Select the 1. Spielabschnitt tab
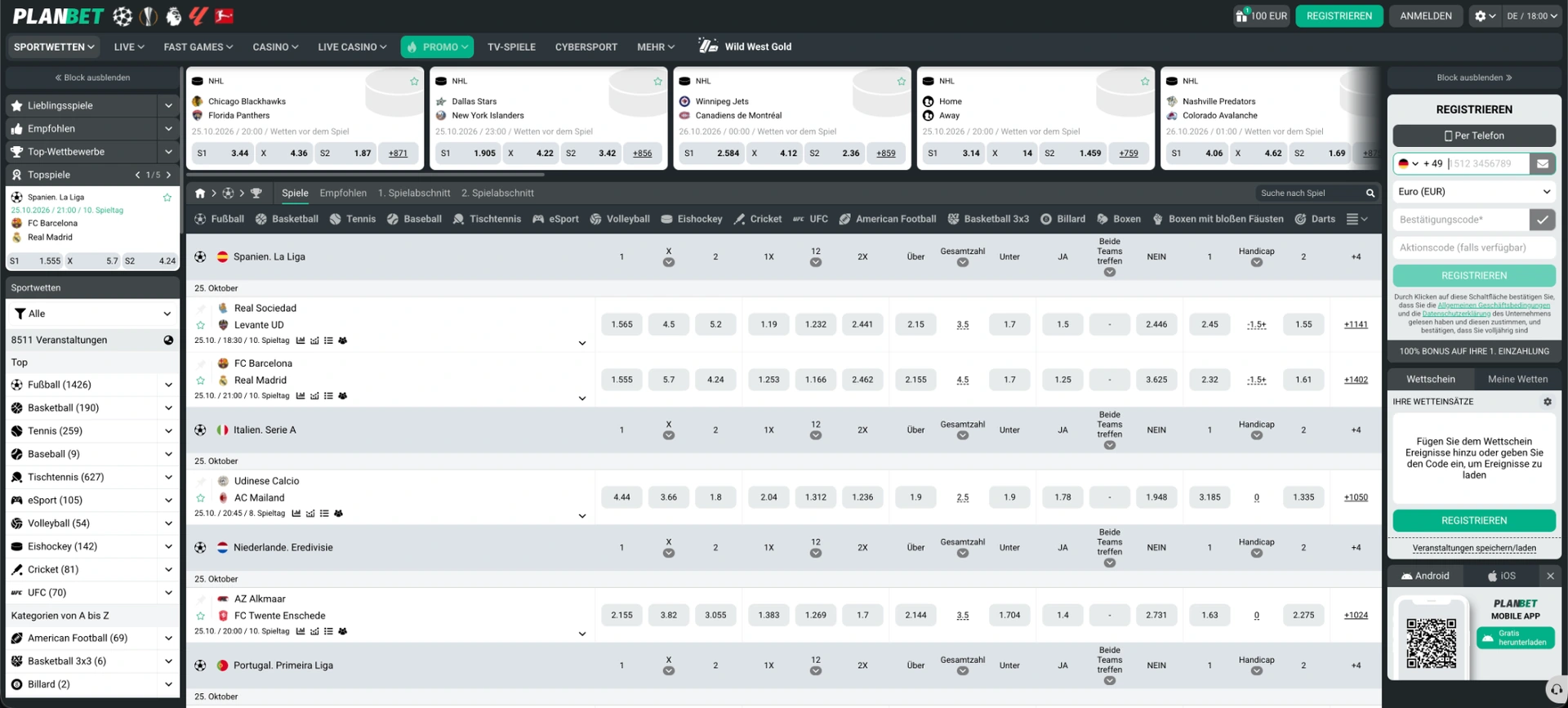Image resolution: width=1568 pixels, height=708 pixels. point(414,194)
